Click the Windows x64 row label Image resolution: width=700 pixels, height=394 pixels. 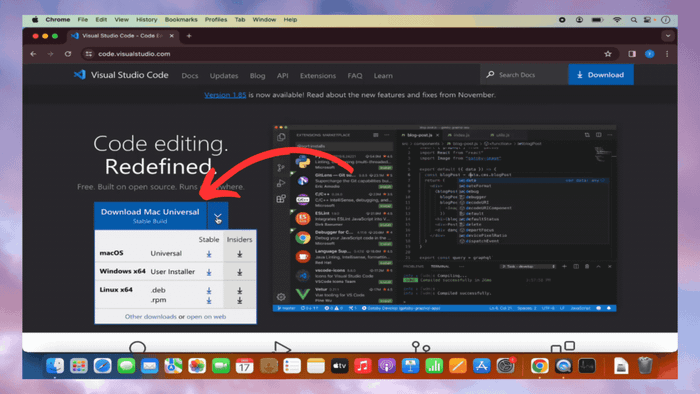tap(122, 271)
